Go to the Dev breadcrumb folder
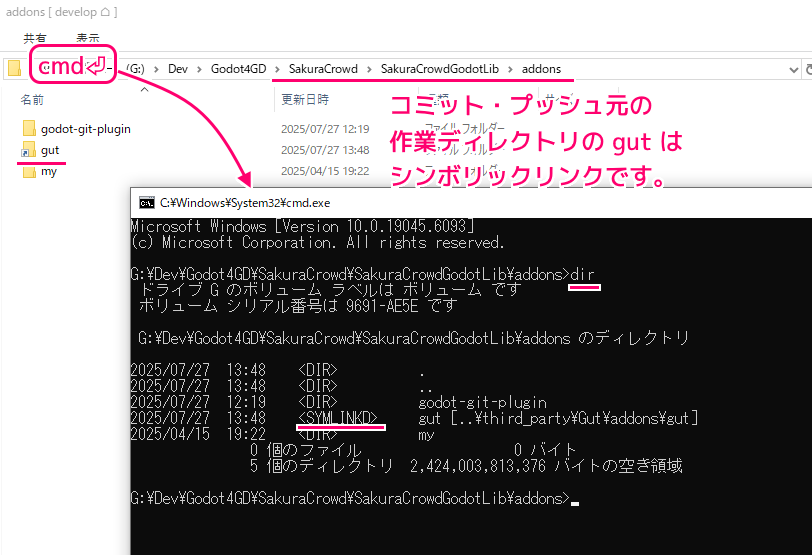 (x=178, y=69)
